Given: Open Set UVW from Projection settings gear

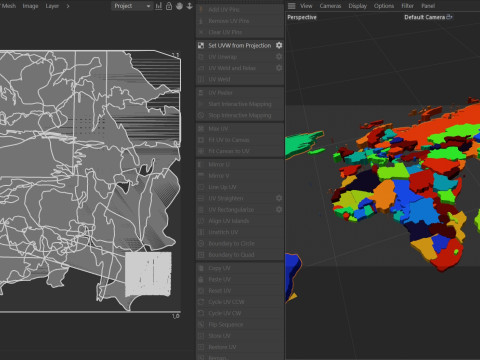Looking at the screenshot, I should (x=279, y=45).
